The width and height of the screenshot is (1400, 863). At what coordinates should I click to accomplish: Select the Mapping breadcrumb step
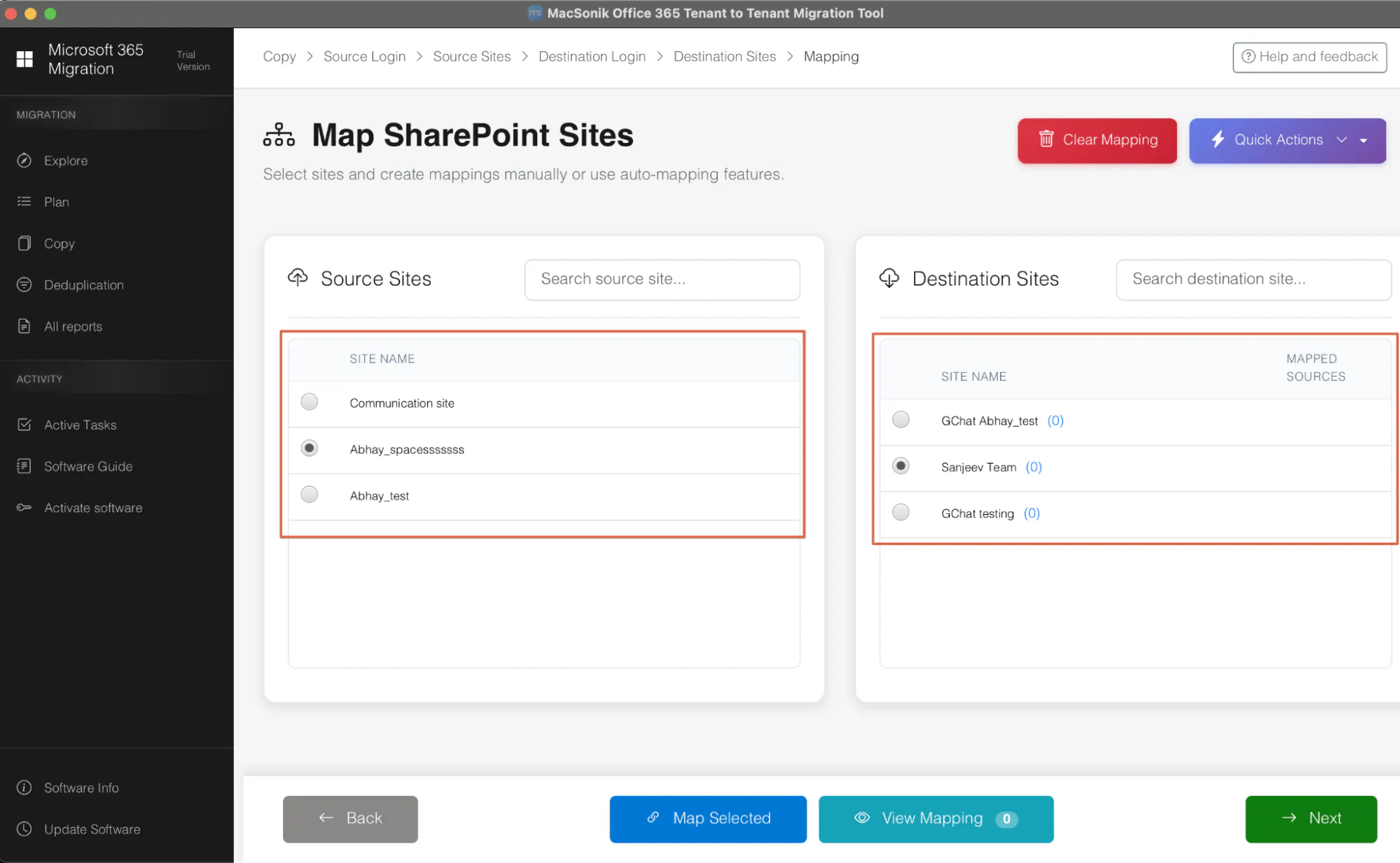831,56
